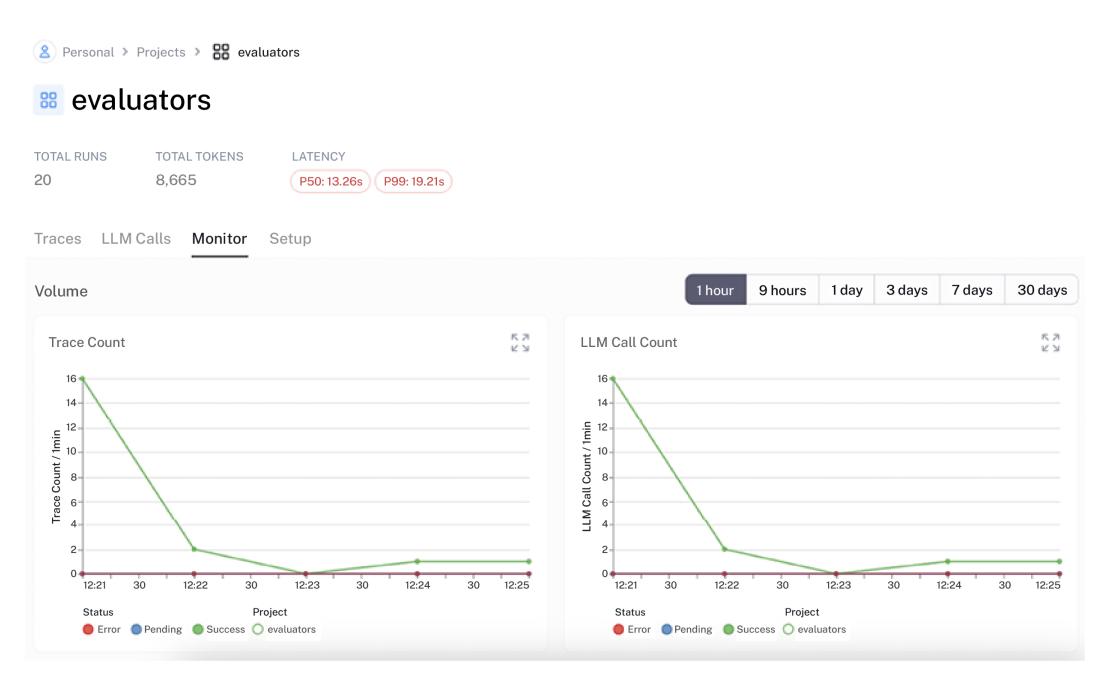This screenshot has height=675, width=1103.
Task: Select the 7 days time range
Action: pyautogui.click(x=971, y=290)
